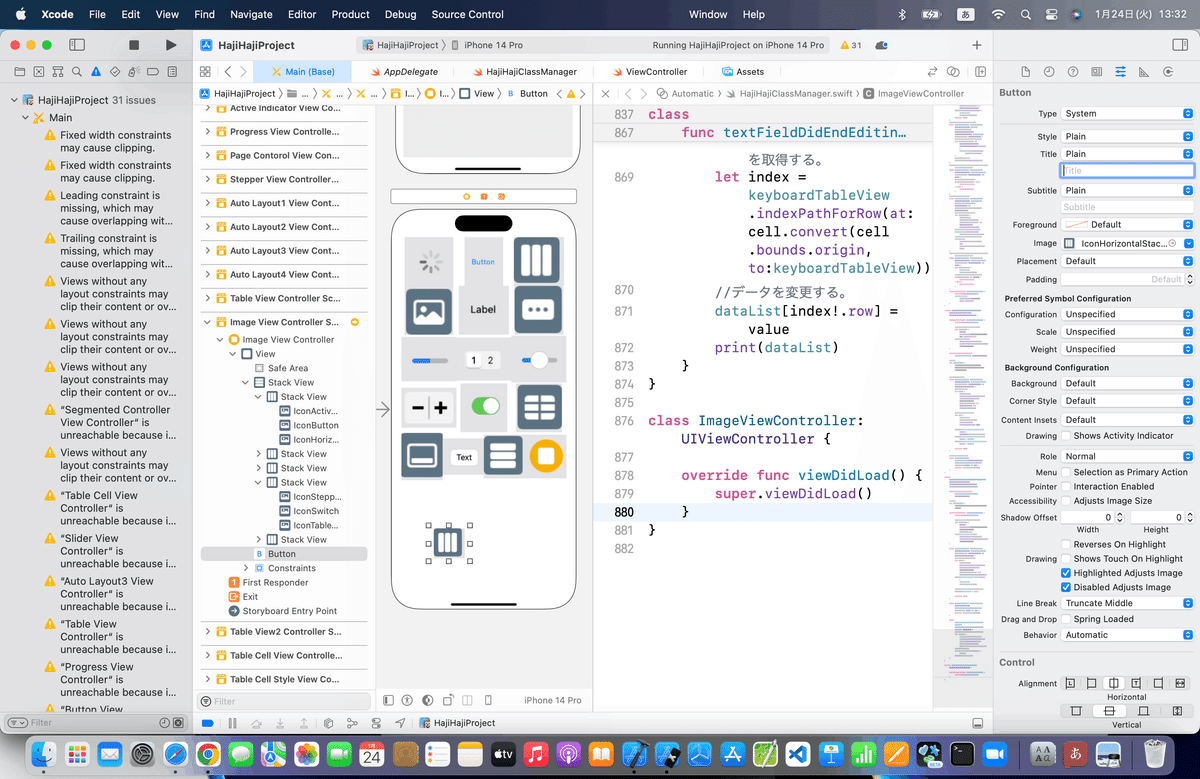This screenshot has width=1200, height=779.
Task: Enable Spring Loaded drag and drop checkbox
Action: 1066,619
